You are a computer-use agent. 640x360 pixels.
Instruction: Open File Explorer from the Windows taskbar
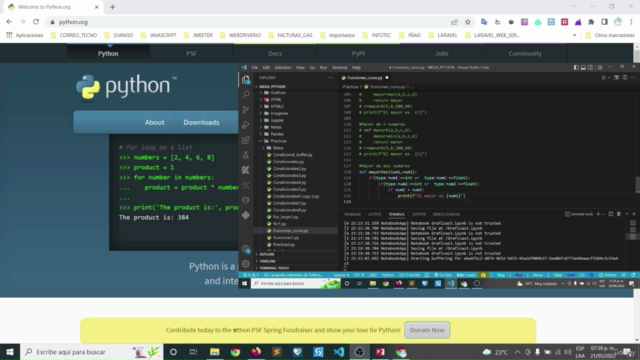point(215,352)
